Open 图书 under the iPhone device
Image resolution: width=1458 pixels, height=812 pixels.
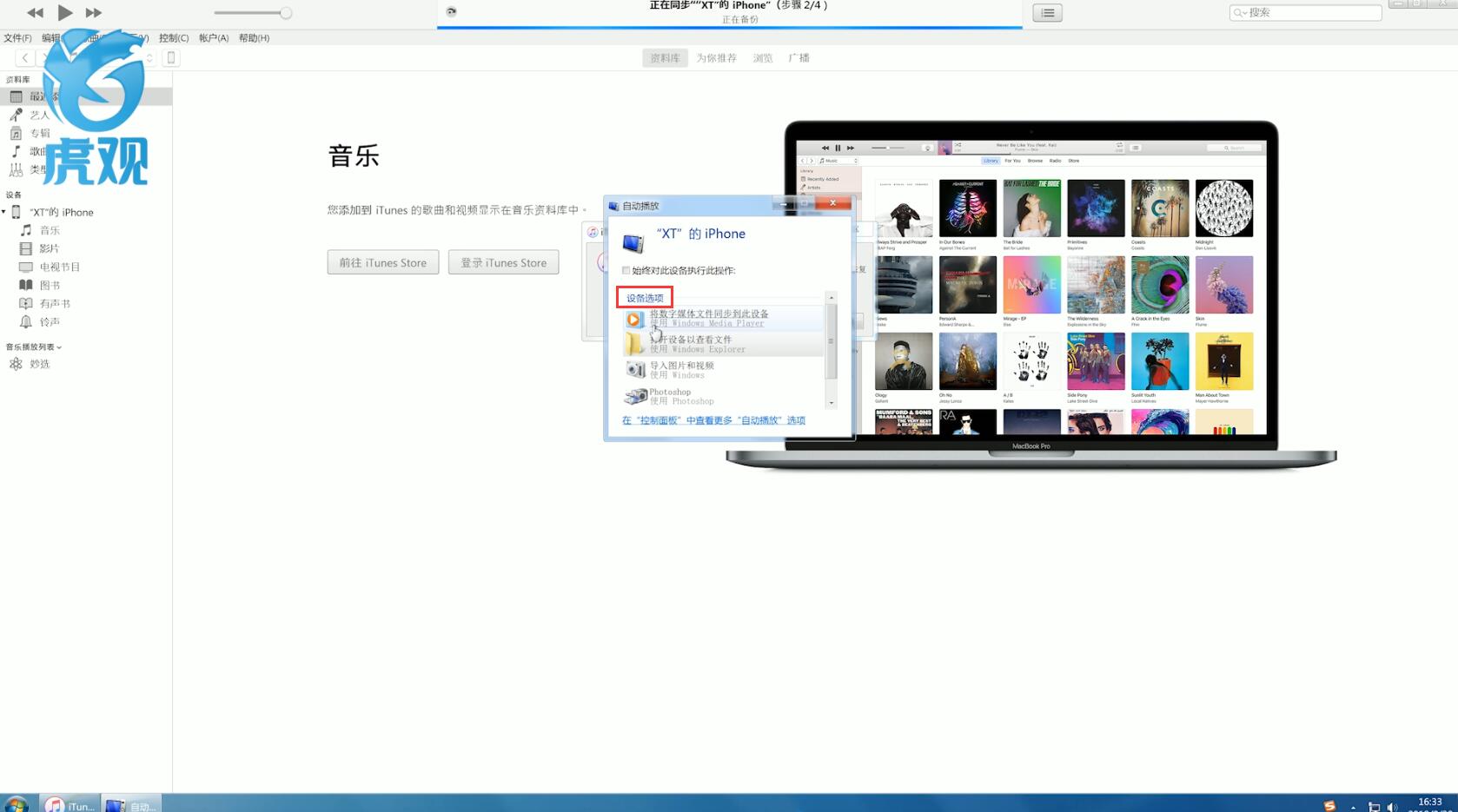click(x=50, y=285)
